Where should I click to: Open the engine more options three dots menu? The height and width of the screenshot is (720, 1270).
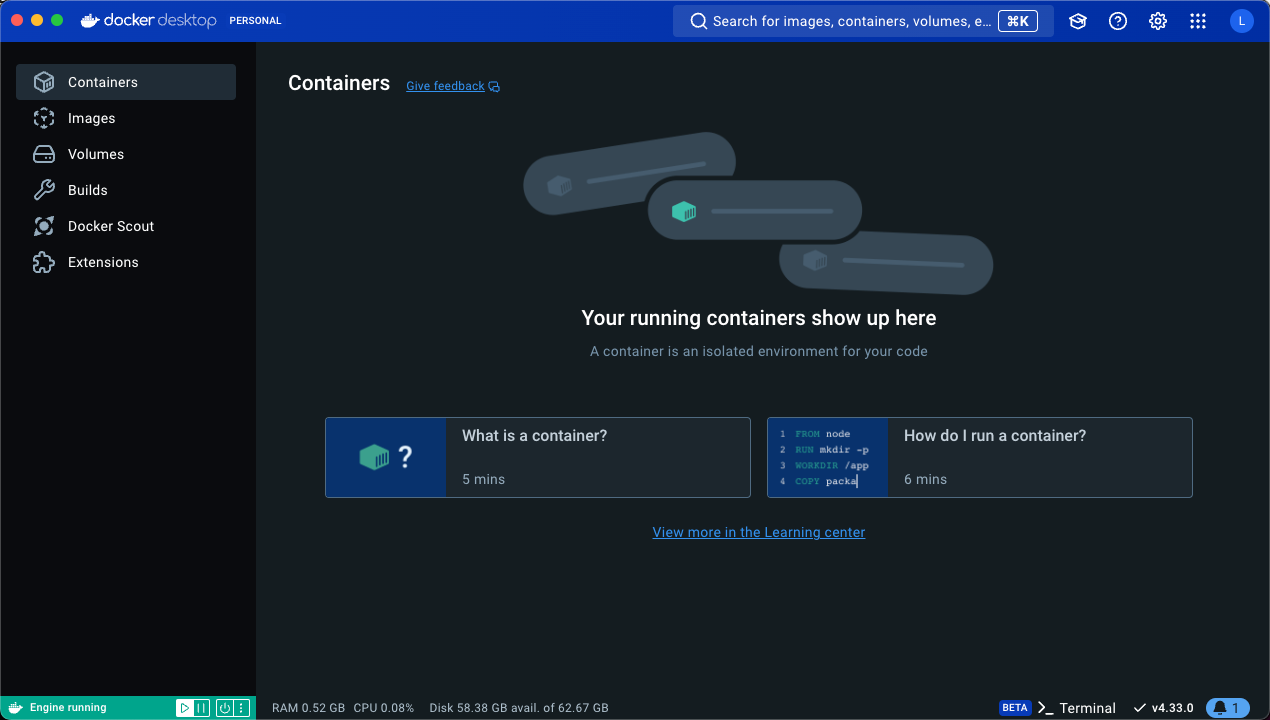[x=241, y=708]
